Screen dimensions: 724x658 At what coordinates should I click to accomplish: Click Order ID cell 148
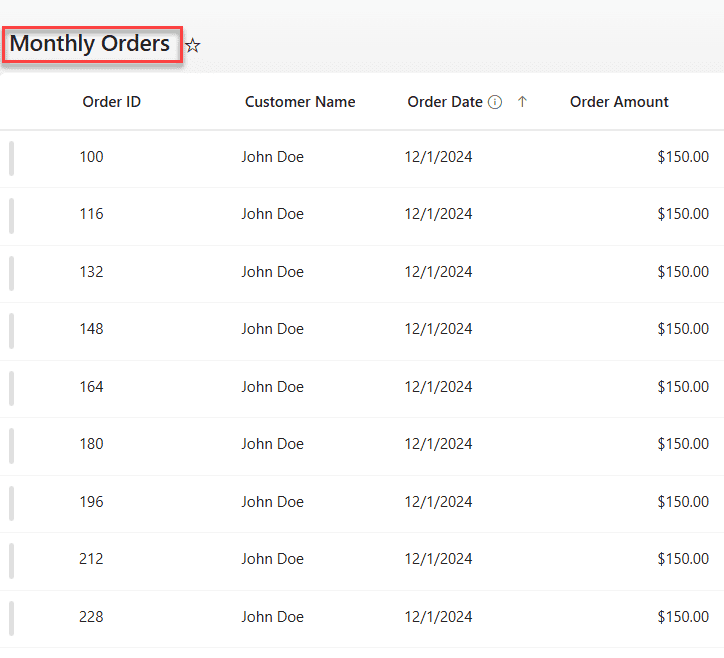(x=91, y=329)
